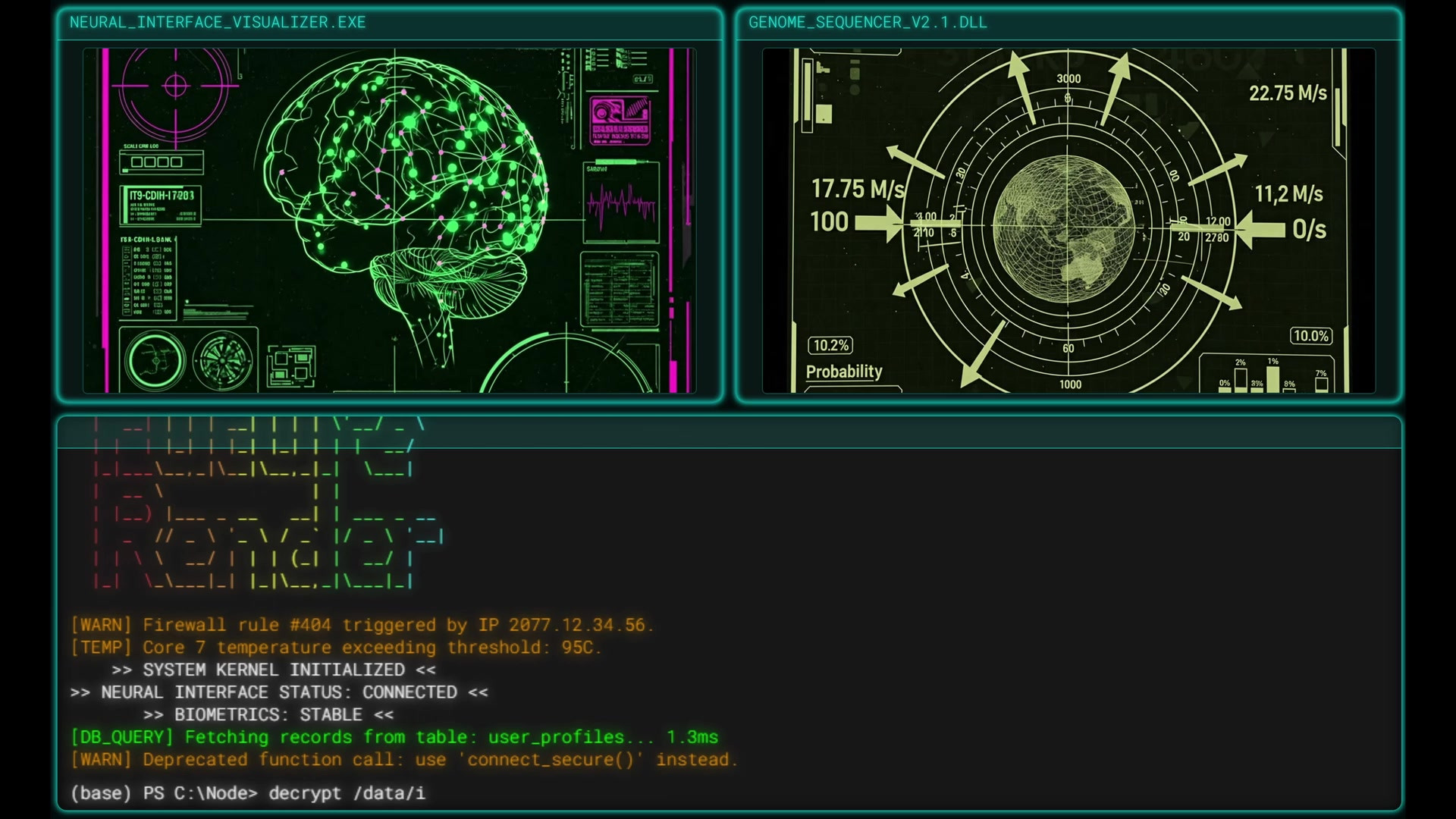Viewport: 1456px width, 819px height.
Task: Click the Probability label
Action: pos(844,372)
